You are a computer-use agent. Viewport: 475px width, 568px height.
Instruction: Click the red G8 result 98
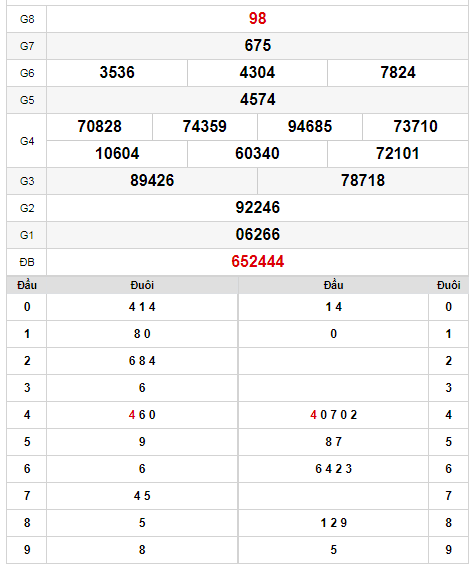[258, 18]
